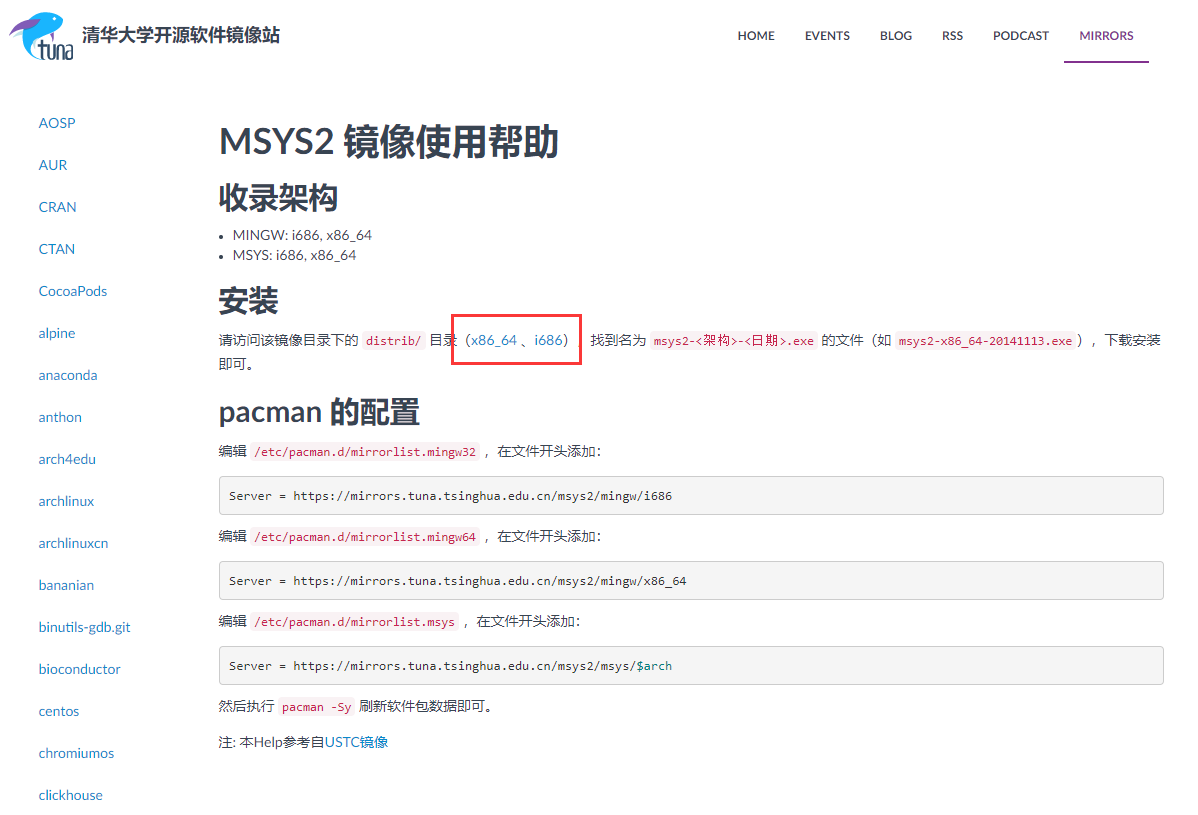Open the HOME navigation menu item

(755, 35)
